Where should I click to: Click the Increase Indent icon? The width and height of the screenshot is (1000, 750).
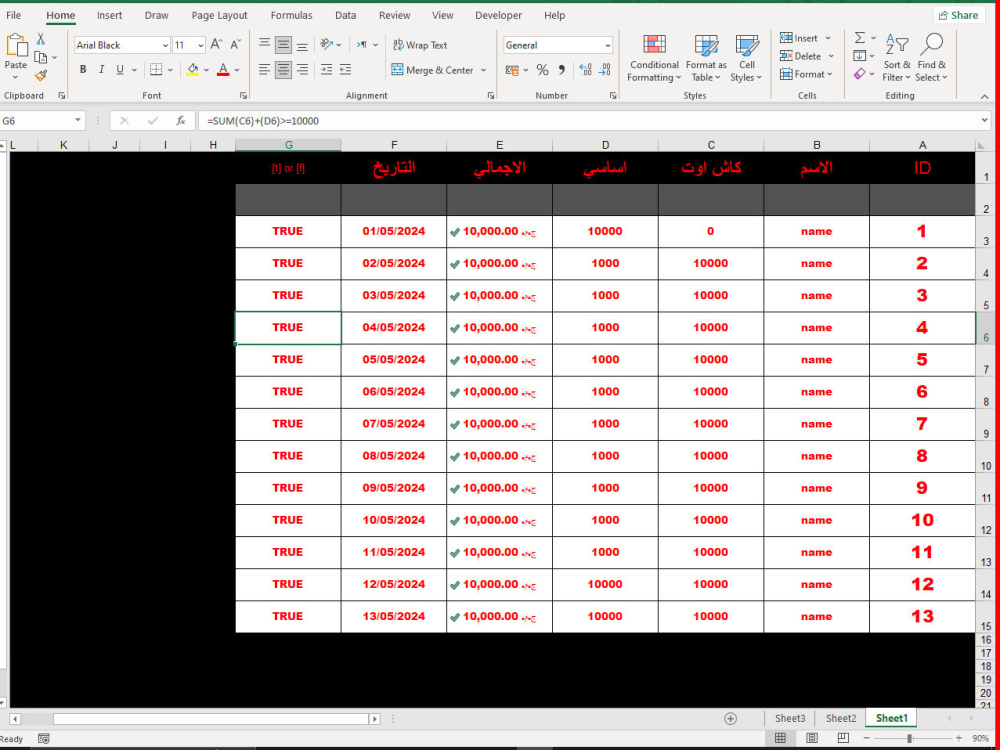345,70
